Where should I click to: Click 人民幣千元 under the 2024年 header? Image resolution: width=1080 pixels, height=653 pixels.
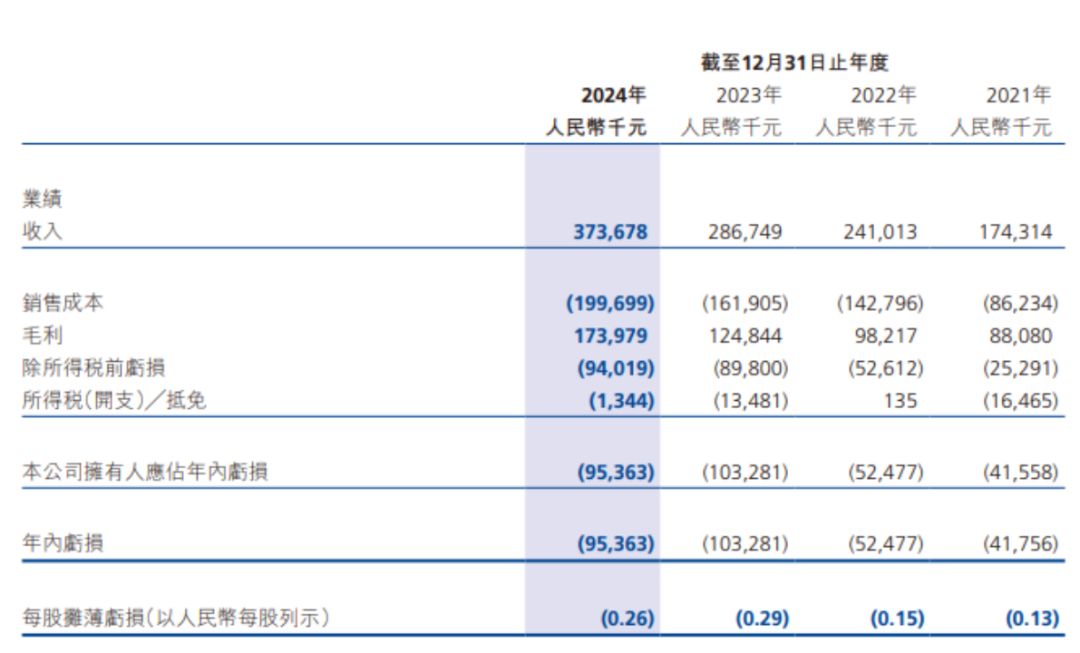pyautogui.click(x=596, y=127)
